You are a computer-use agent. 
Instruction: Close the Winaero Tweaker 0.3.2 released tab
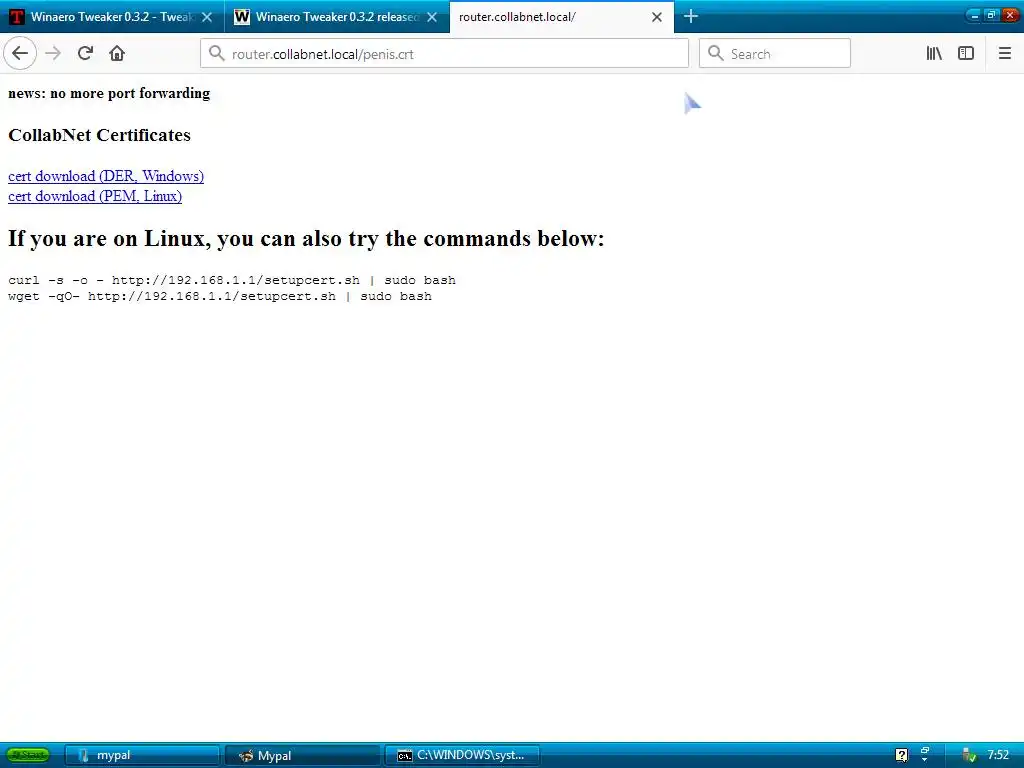pos(432,17)
